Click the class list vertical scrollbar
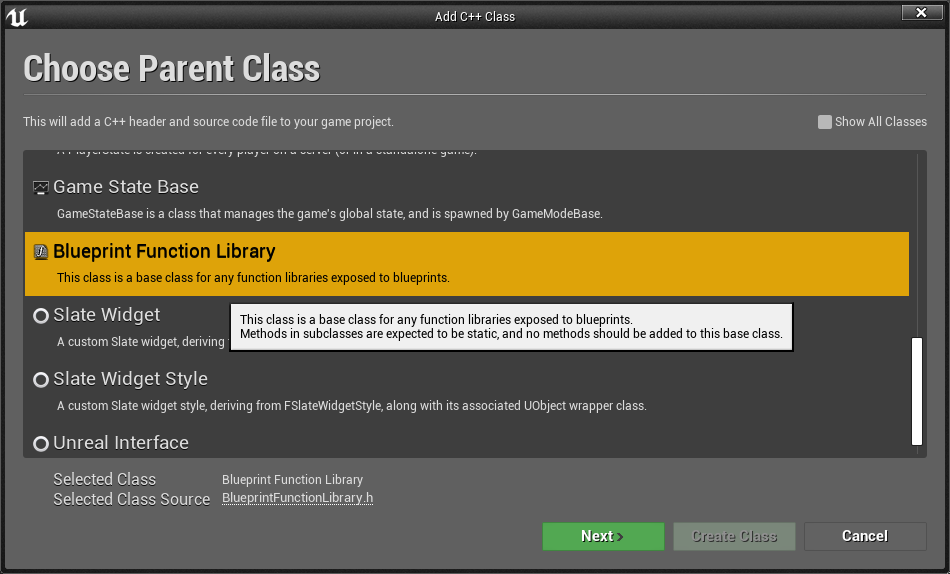Screen dimensions: 950x574 pyautogui.click(x=916, y=390)
